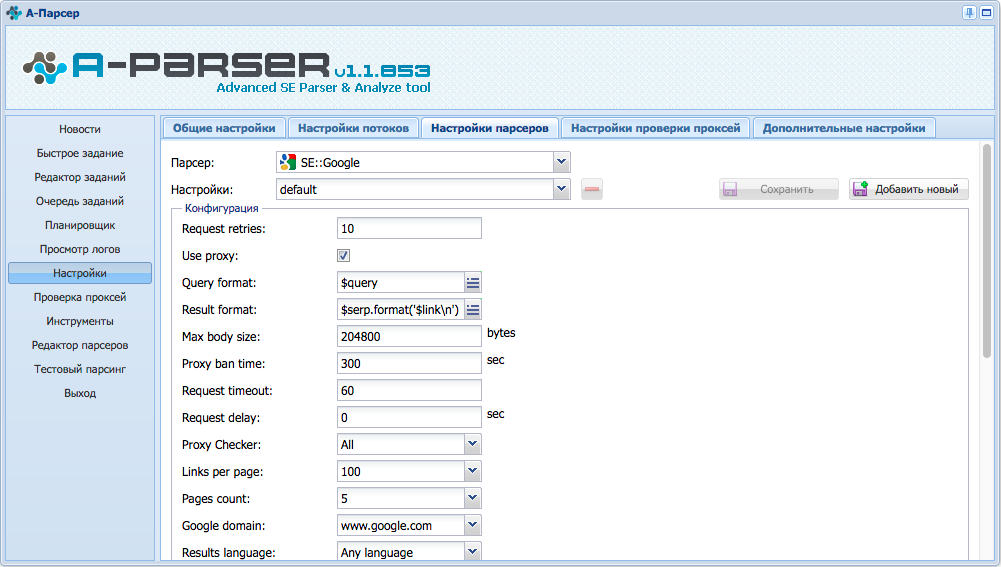
Task: Expand the Настройки default preset dropdown
Action: coord(561,189)
